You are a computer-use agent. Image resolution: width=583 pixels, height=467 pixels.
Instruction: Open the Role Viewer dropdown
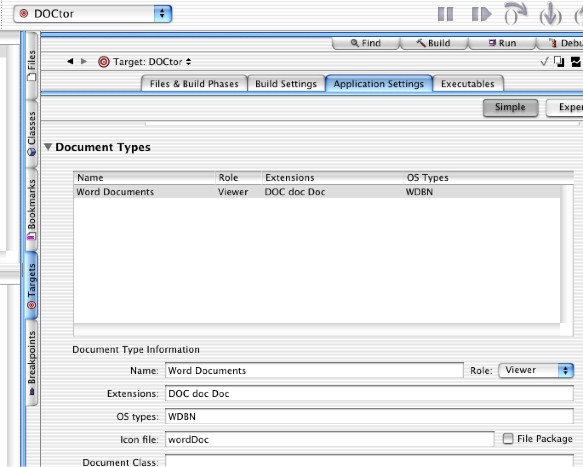pos(536,370)
